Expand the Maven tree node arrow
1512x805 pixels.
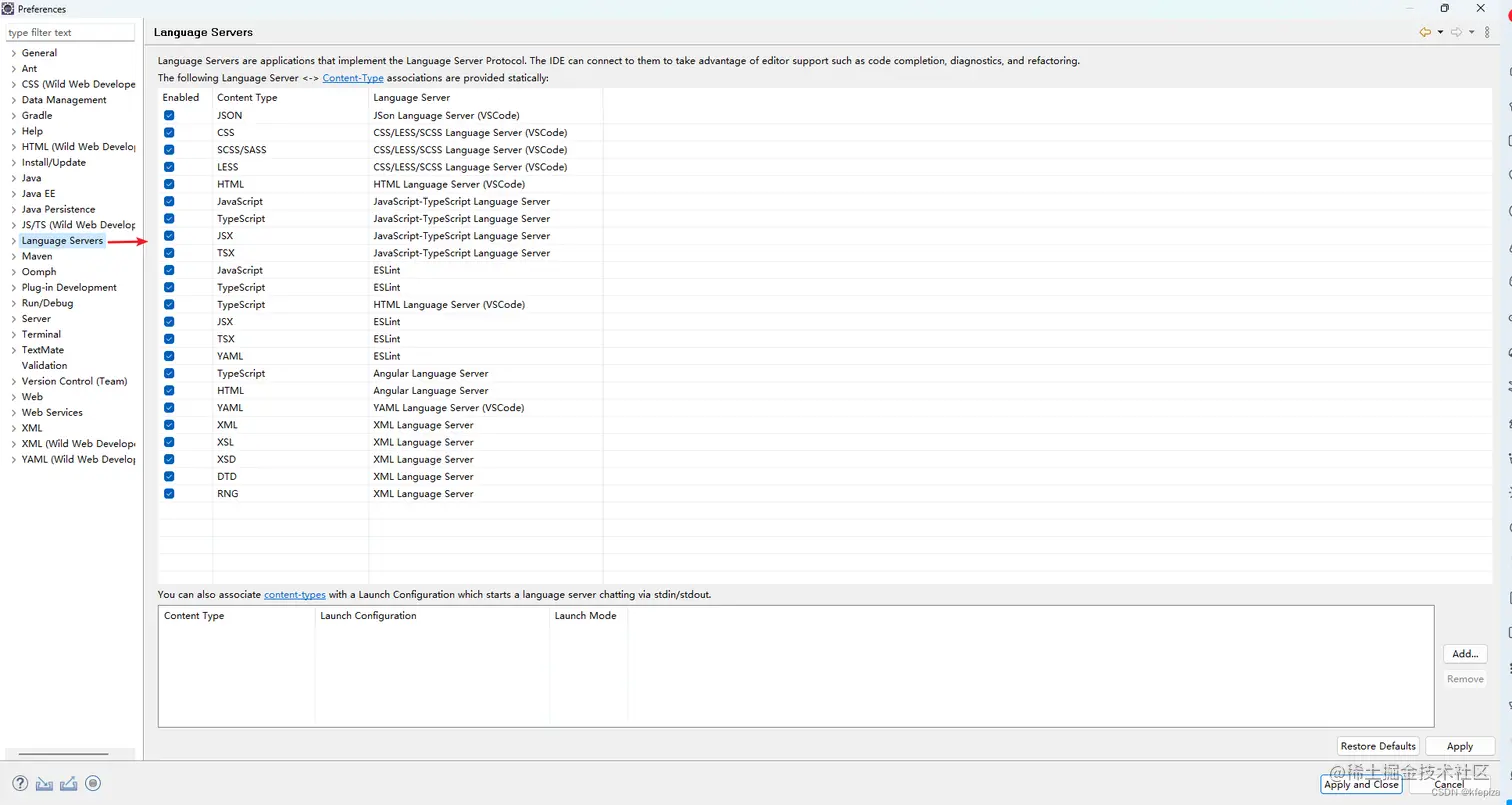tap(13, 256)
